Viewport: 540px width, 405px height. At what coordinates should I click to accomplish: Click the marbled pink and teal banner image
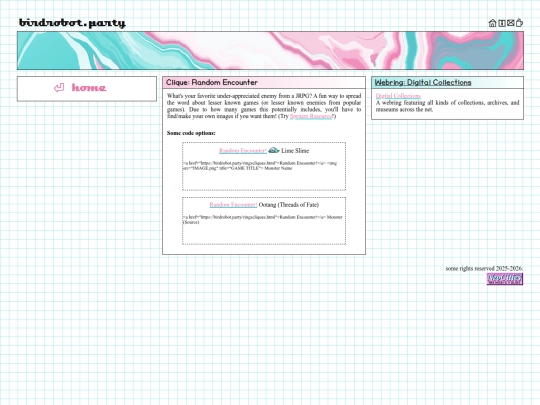click(270, 51)
